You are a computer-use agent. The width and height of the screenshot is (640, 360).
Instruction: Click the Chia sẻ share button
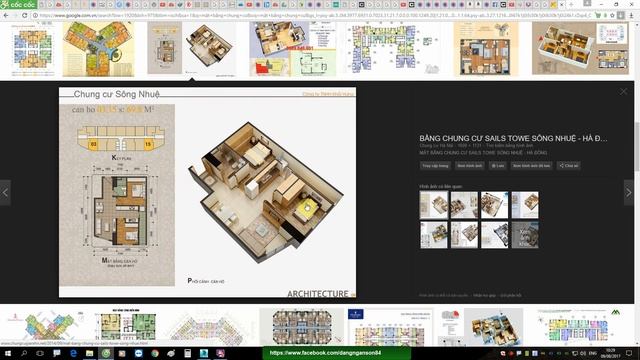[568, 166]
